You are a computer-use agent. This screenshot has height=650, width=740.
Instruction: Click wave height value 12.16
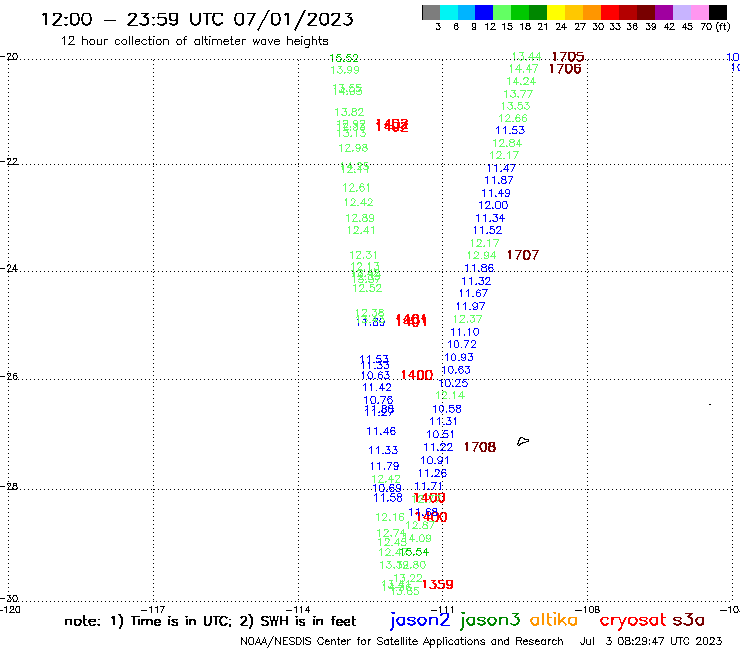tap(390, 517)
